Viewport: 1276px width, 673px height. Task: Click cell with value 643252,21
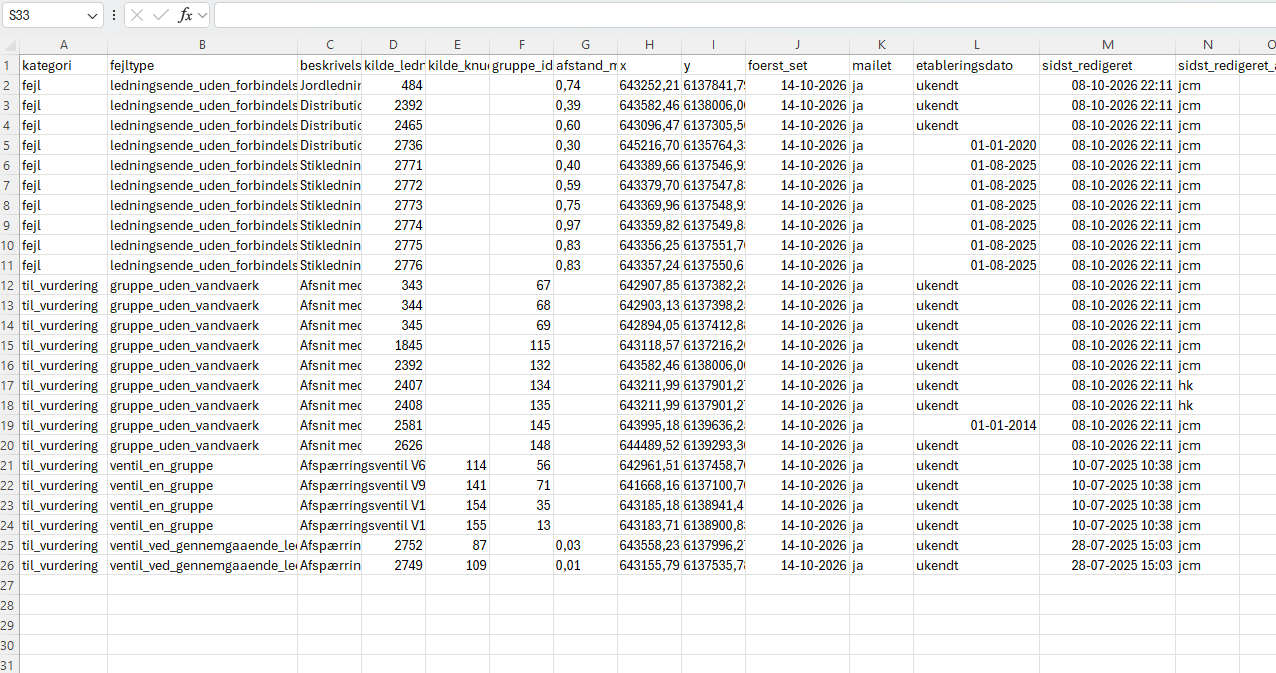click(649, 85)
